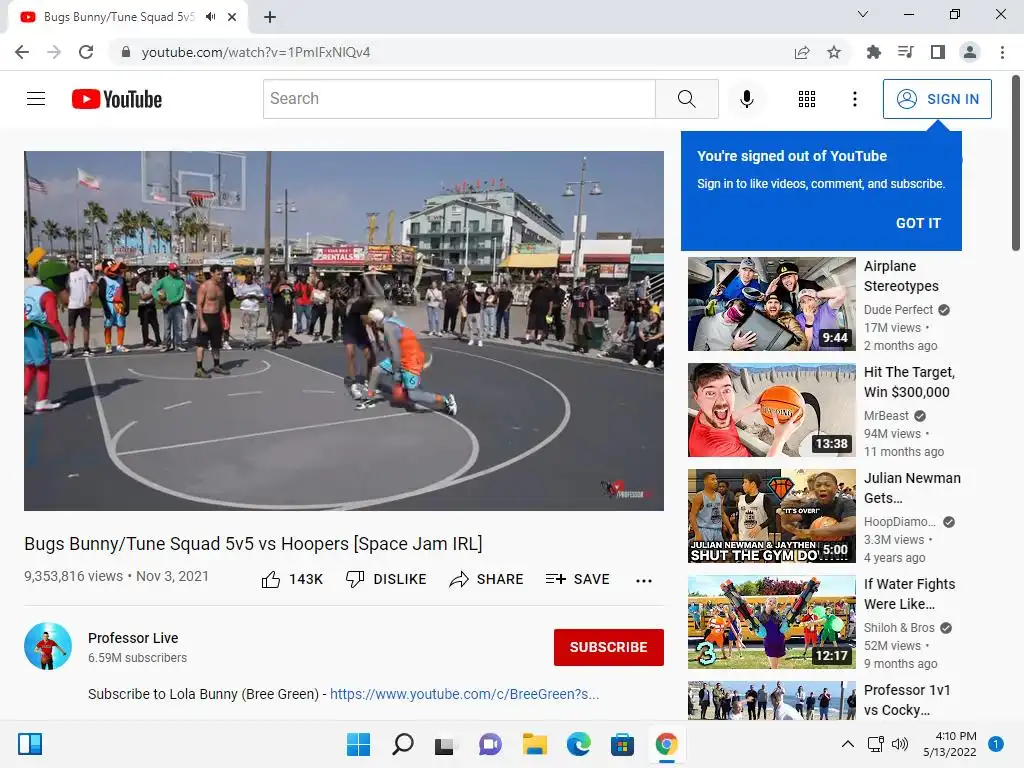Screen dimensions: 1024x768
Task: Reload the YouTube page
Action: pyautogui.click(x=86, y=52)
